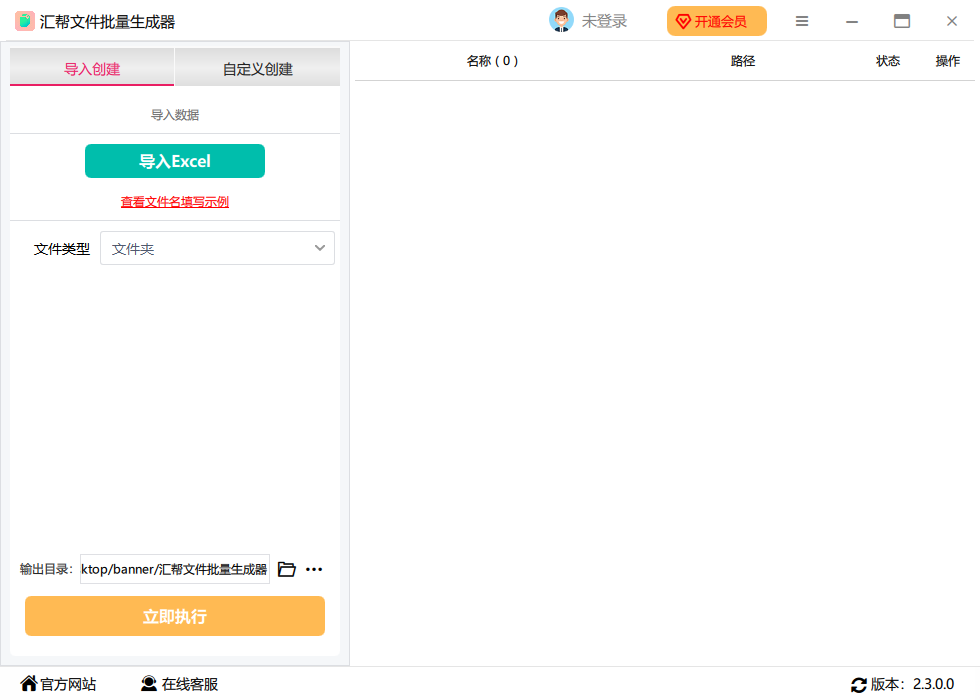Click the chevron arrow on the file type selector
This screenshot has width=980, height=700.
pyautogui.click(x=320, y=248)
